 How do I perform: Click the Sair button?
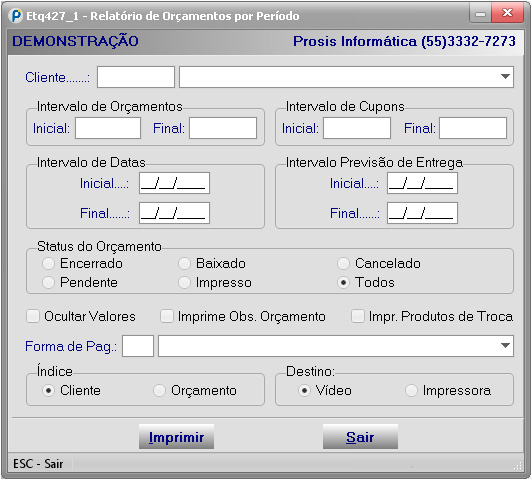tap(360, 437)
